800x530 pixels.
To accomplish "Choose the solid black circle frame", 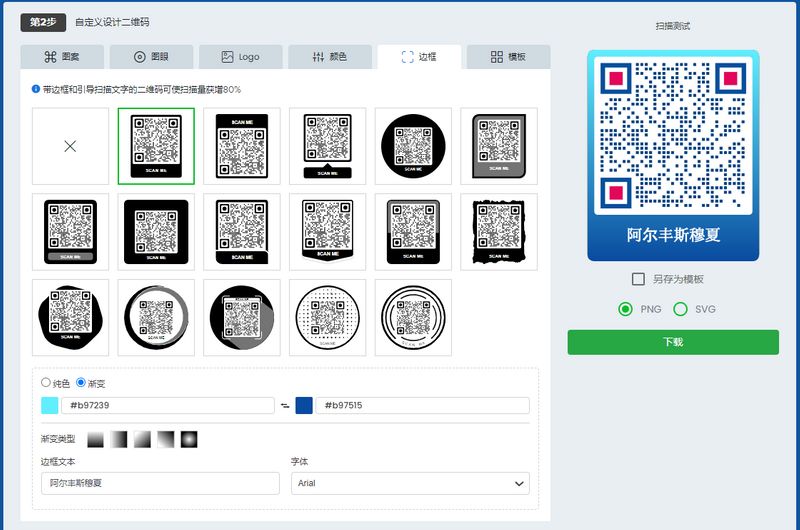I will (413, 146).
